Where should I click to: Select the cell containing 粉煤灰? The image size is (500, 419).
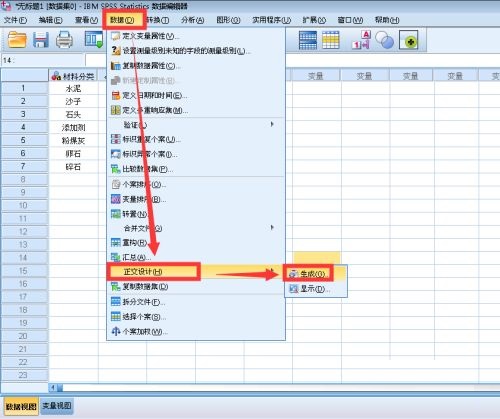73,140
